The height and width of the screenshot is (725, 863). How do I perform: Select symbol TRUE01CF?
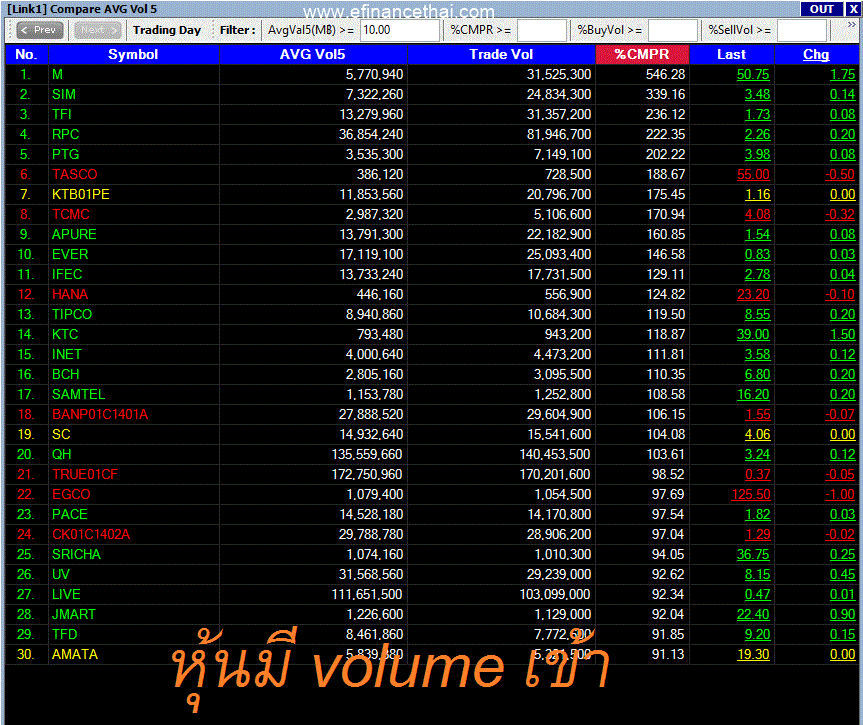pyautogui.click(x=85, y=475)
